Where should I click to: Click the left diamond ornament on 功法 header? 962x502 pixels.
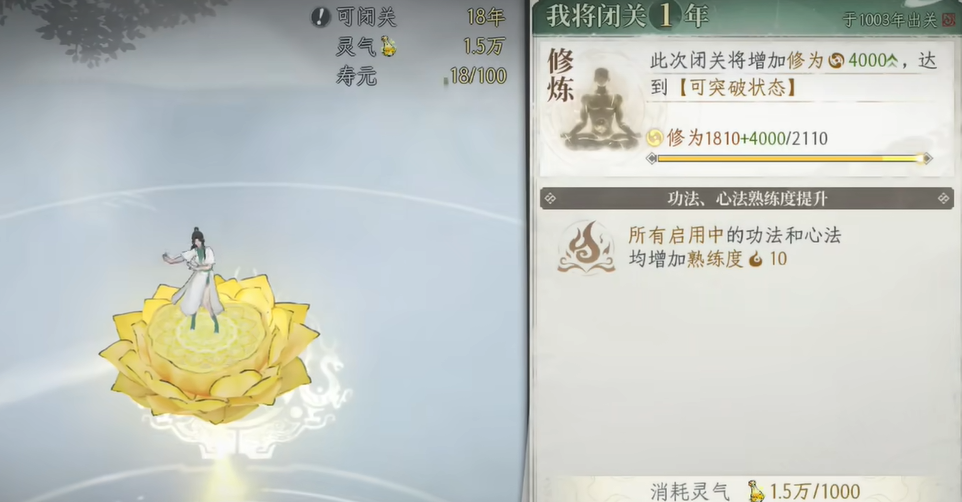point(550,198)
